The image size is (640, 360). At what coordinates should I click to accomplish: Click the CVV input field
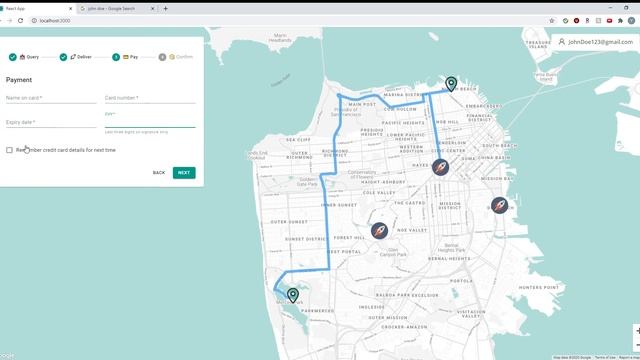[150, 122]
